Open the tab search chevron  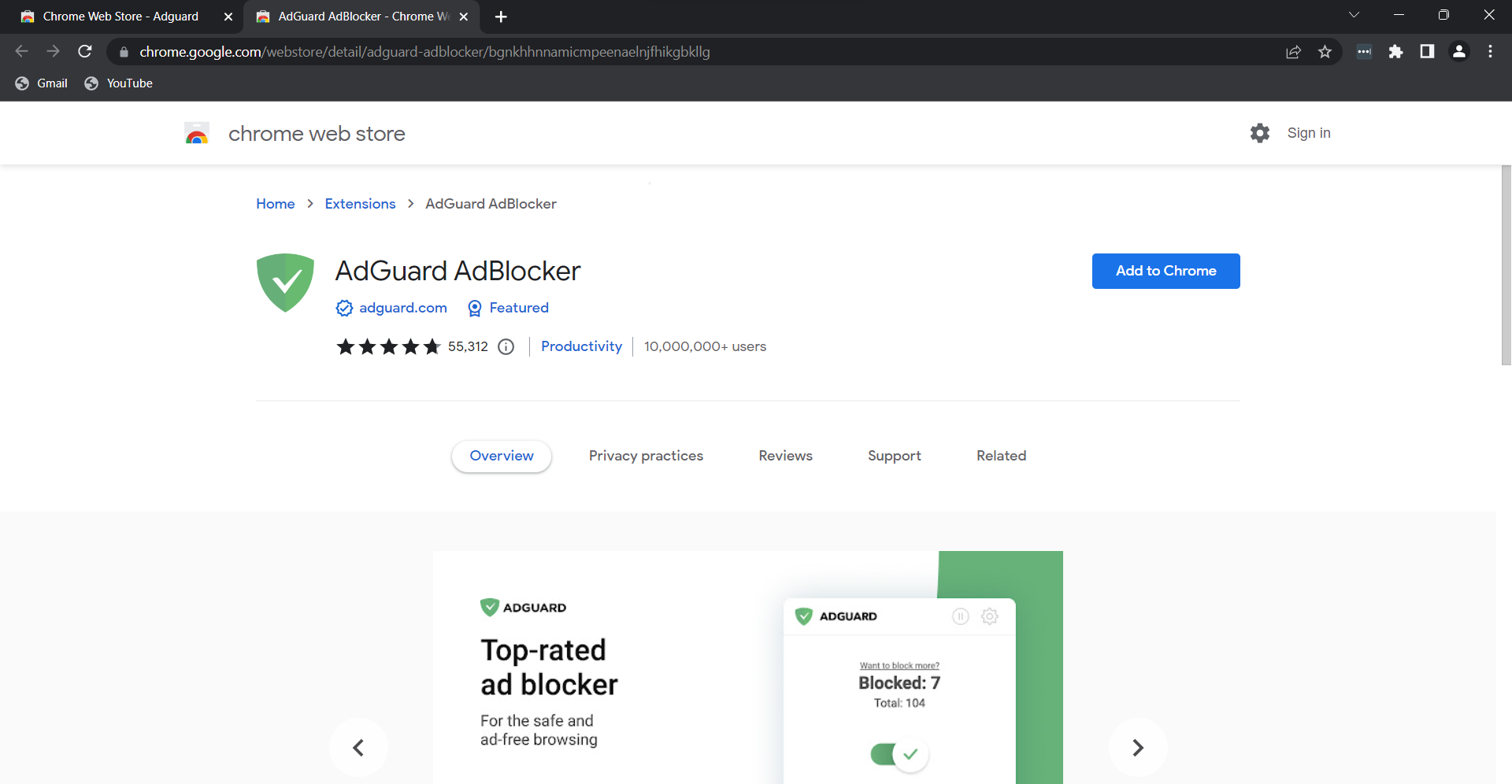[x=1354, y=14]
